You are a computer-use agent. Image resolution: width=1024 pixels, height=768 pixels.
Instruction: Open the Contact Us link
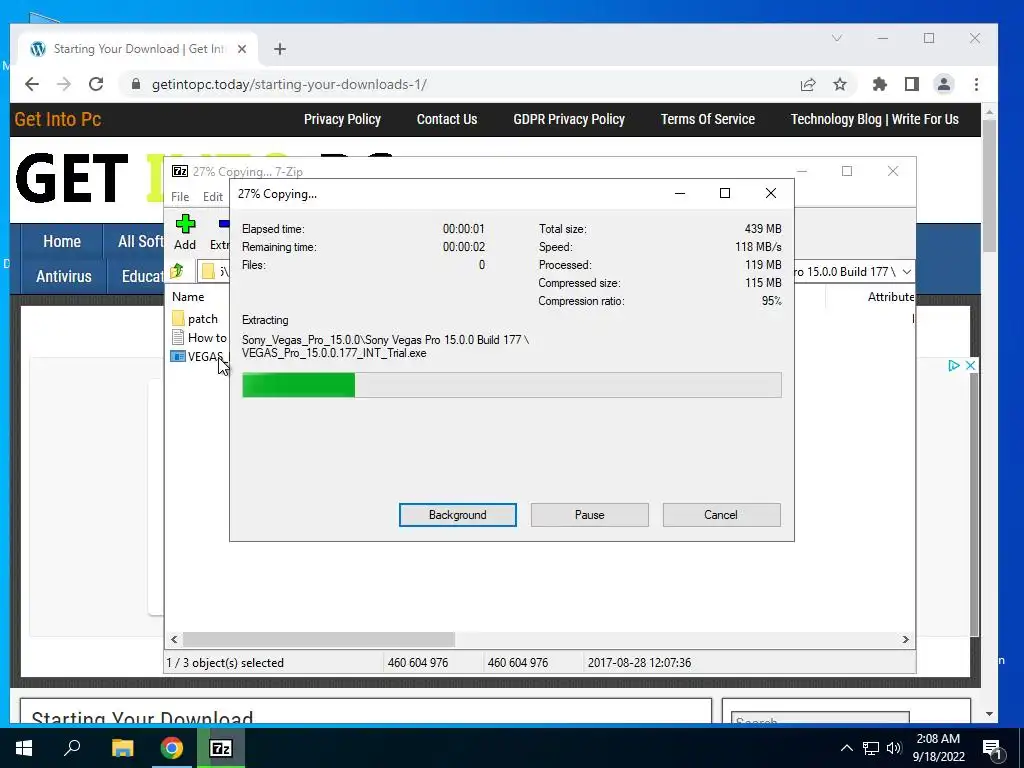click(447, 120)
